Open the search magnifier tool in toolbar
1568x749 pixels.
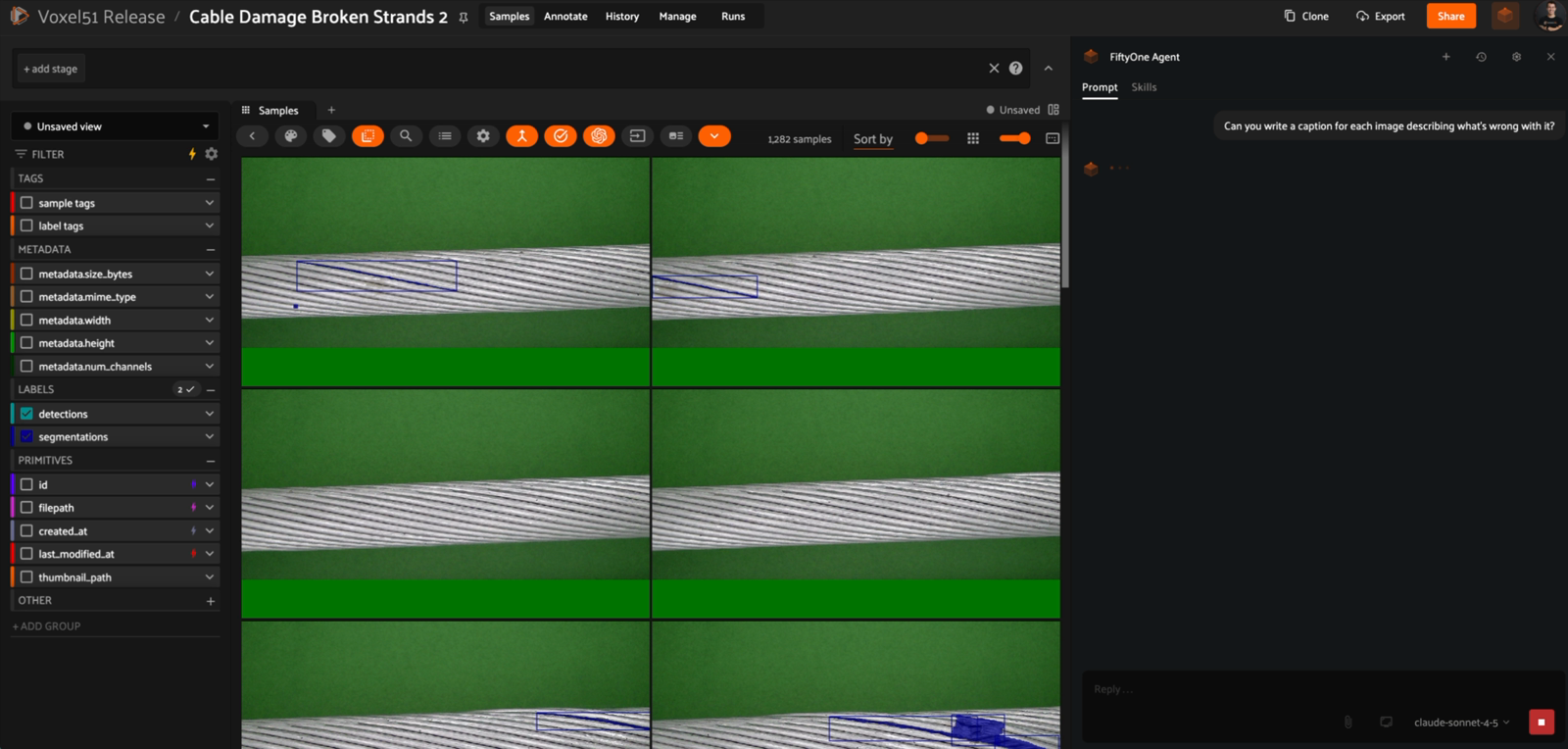406,136
